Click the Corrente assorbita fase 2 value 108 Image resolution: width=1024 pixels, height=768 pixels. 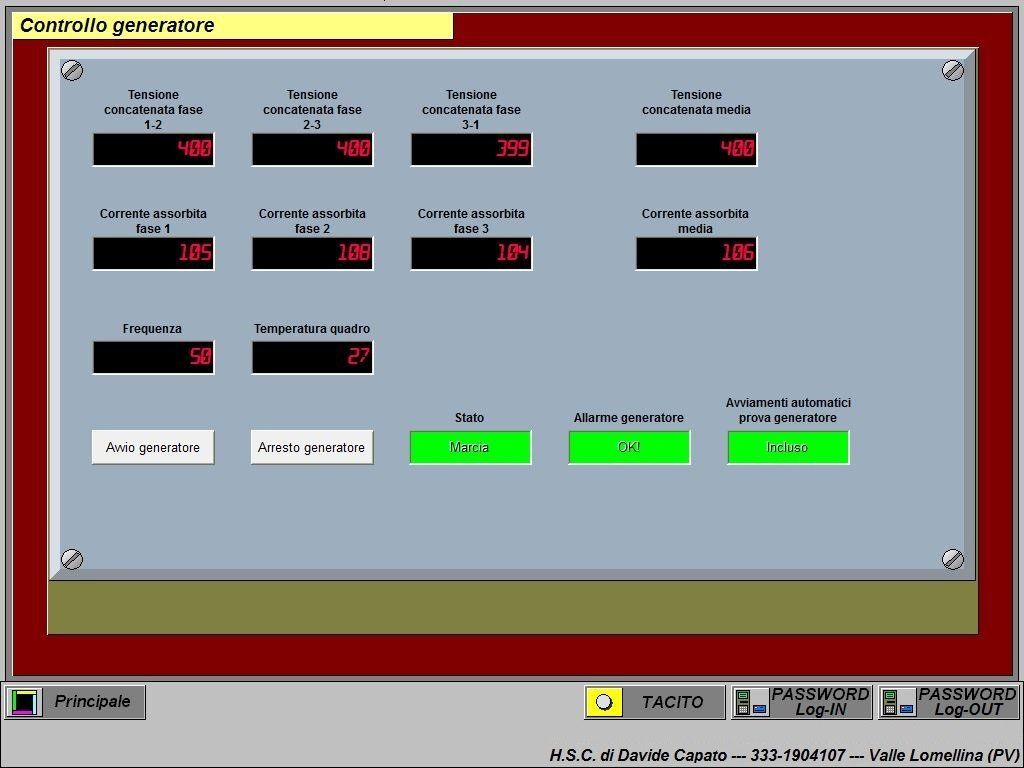click(312, 253)
